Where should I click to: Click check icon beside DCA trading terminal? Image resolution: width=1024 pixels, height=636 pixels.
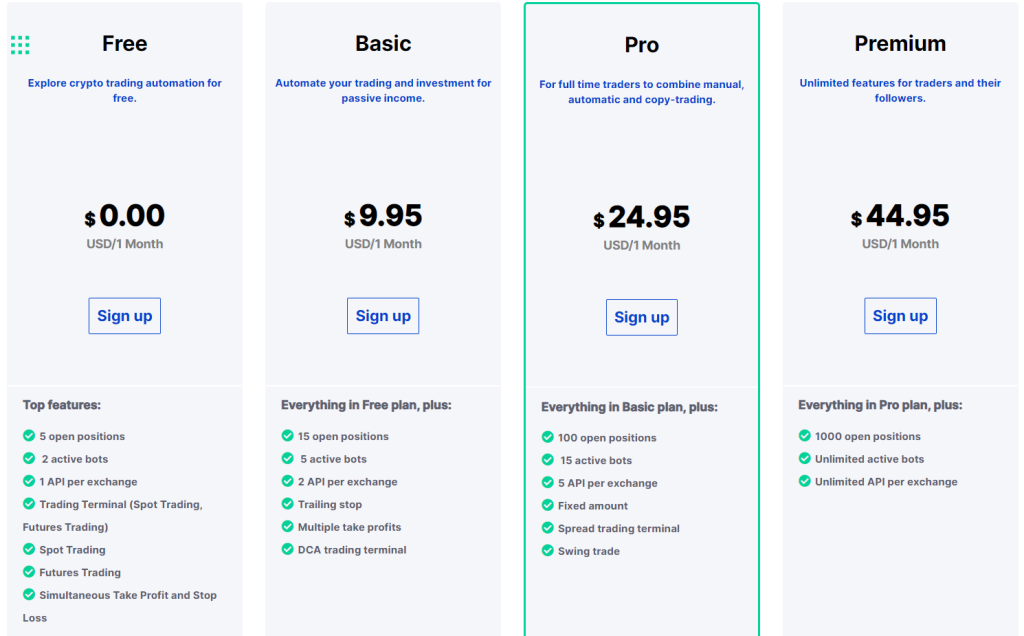[287, 549]
